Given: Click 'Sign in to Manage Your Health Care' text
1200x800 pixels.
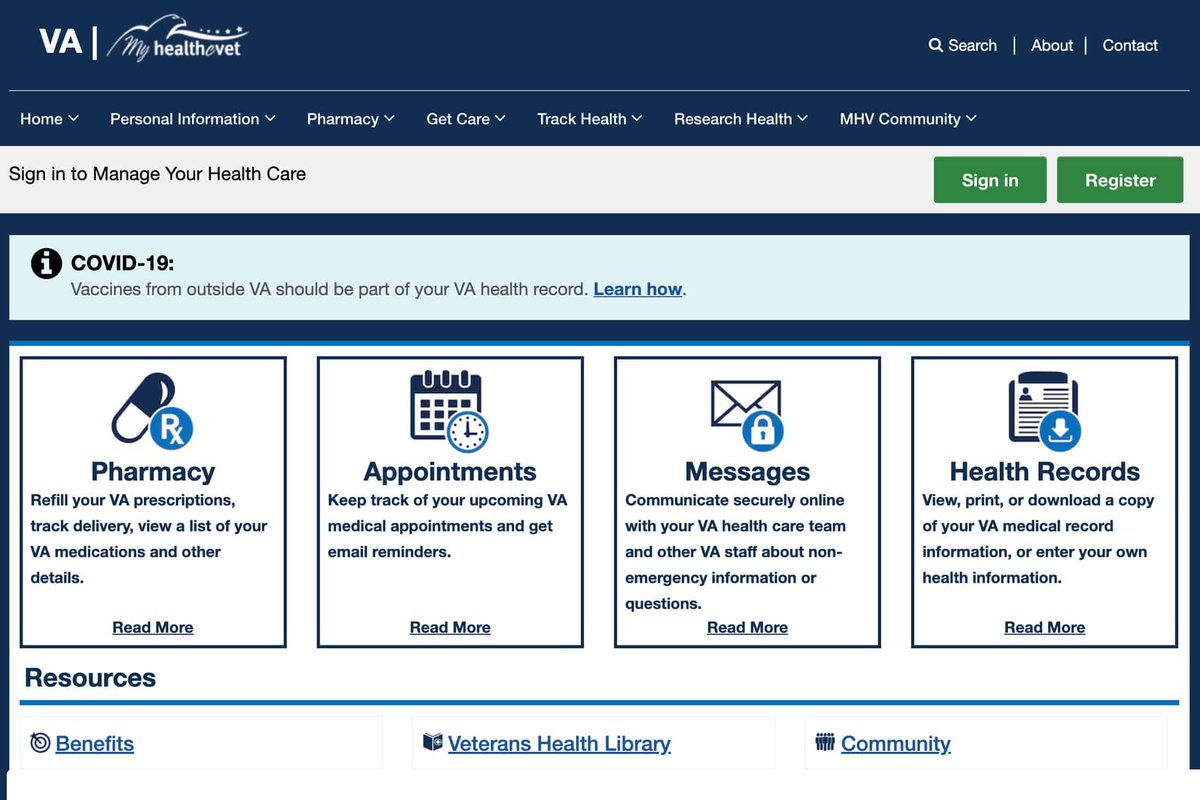Looking at the screenshot, I should tap(157, 174).
